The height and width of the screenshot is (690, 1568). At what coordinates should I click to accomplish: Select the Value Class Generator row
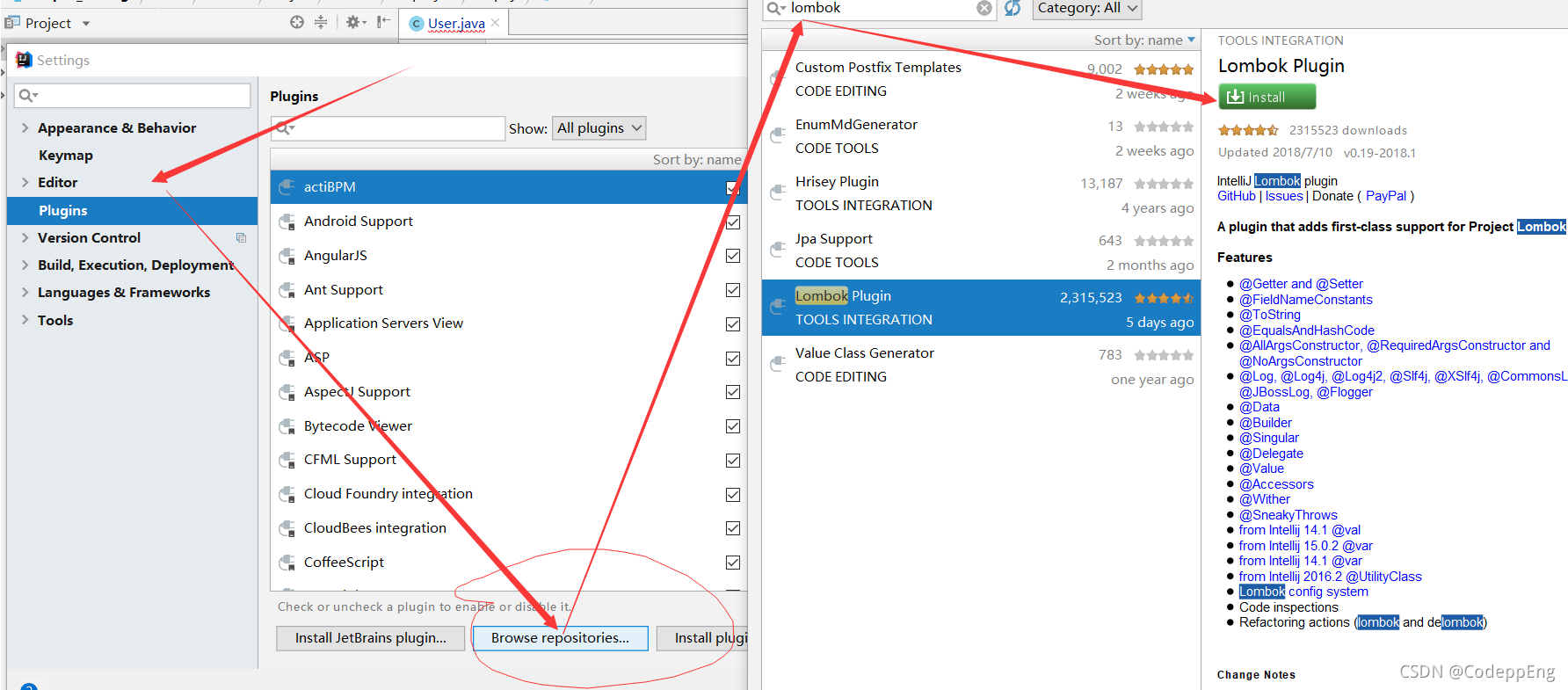981,365
